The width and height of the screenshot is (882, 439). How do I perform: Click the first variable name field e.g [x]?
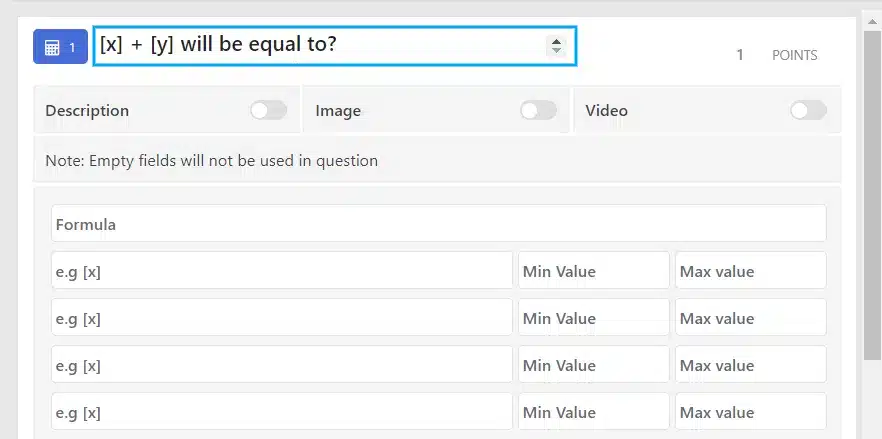pyautogui.click(x=282, y=270)
